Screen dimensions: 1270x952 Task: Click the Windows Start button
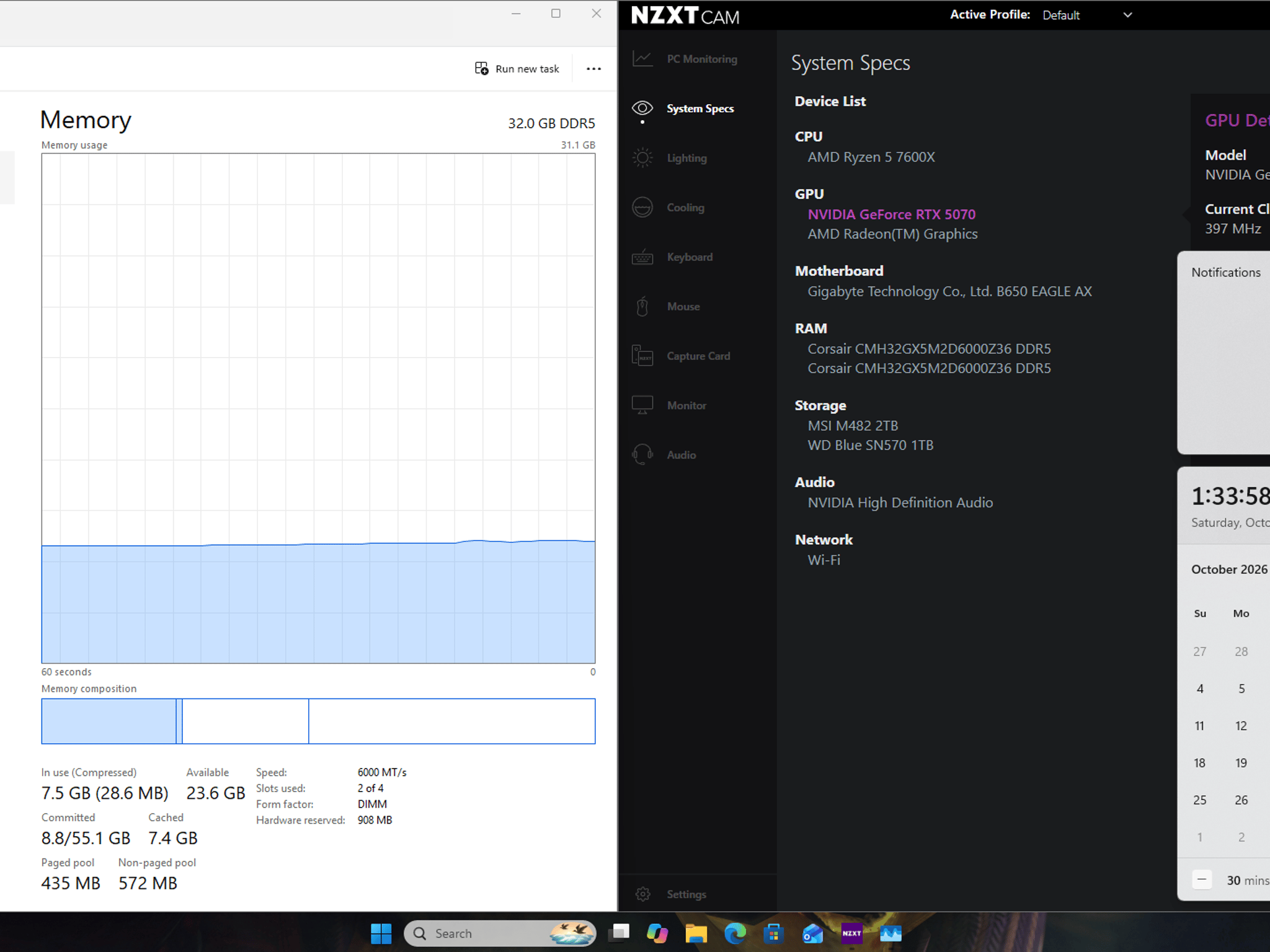point(381,933)
